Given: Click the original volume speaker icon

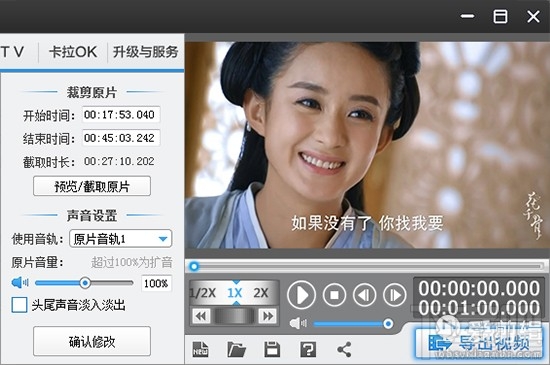Looking at the screenshot, I should [x=20, y=283].
